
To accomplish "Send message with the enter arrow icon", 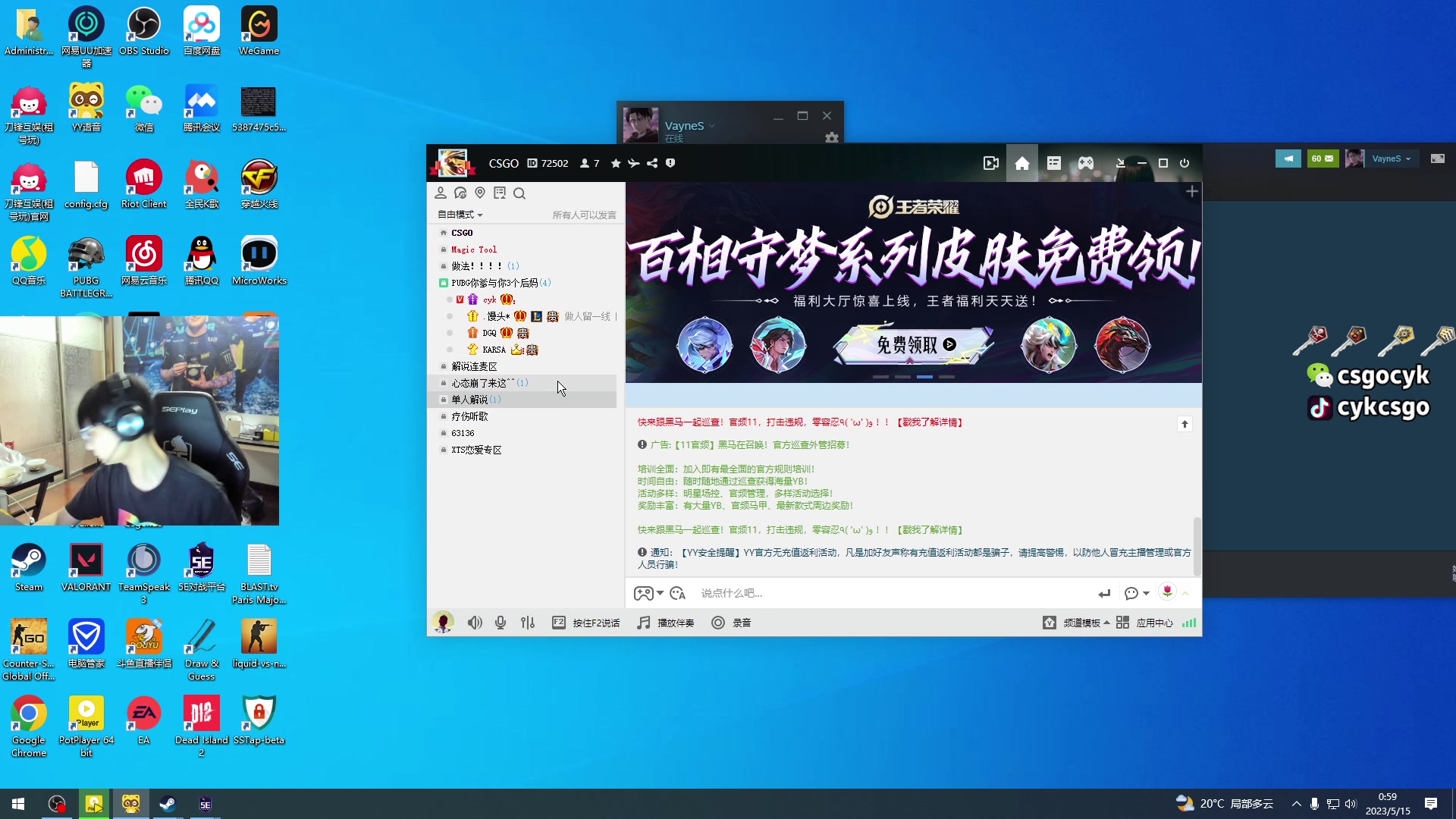I will (1104, 593).
